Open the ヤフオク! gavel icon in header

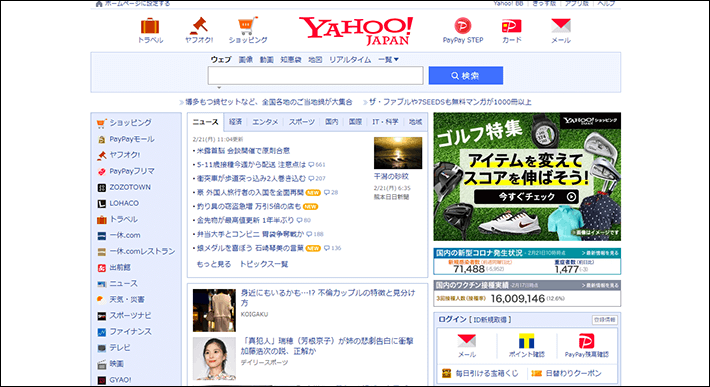(198, 26)
